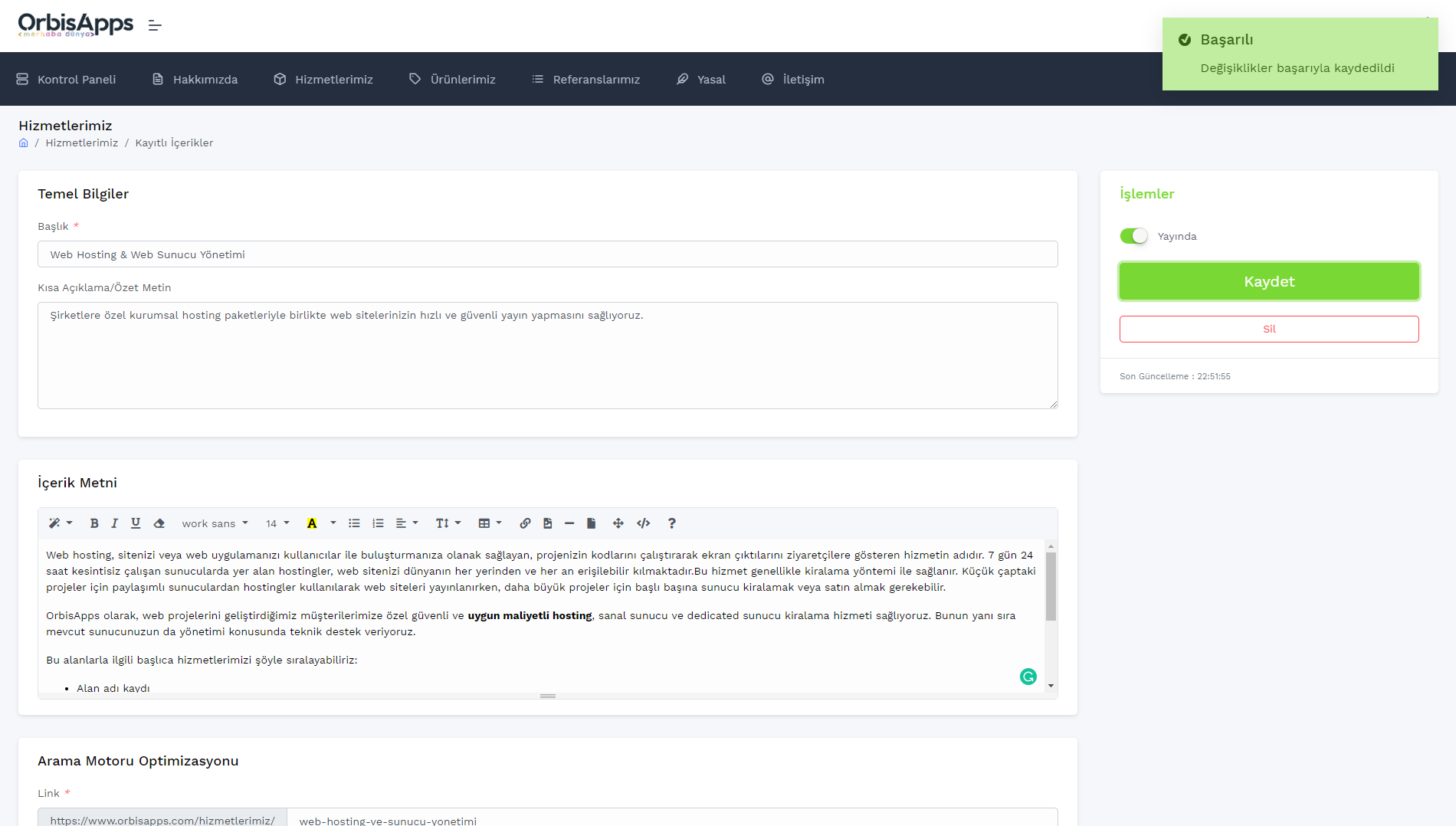The height and width of the screenshot is (826, 1456).
Task: Clear font style with eraser icon
Action: pyautogui.click(x=159, y=523)
